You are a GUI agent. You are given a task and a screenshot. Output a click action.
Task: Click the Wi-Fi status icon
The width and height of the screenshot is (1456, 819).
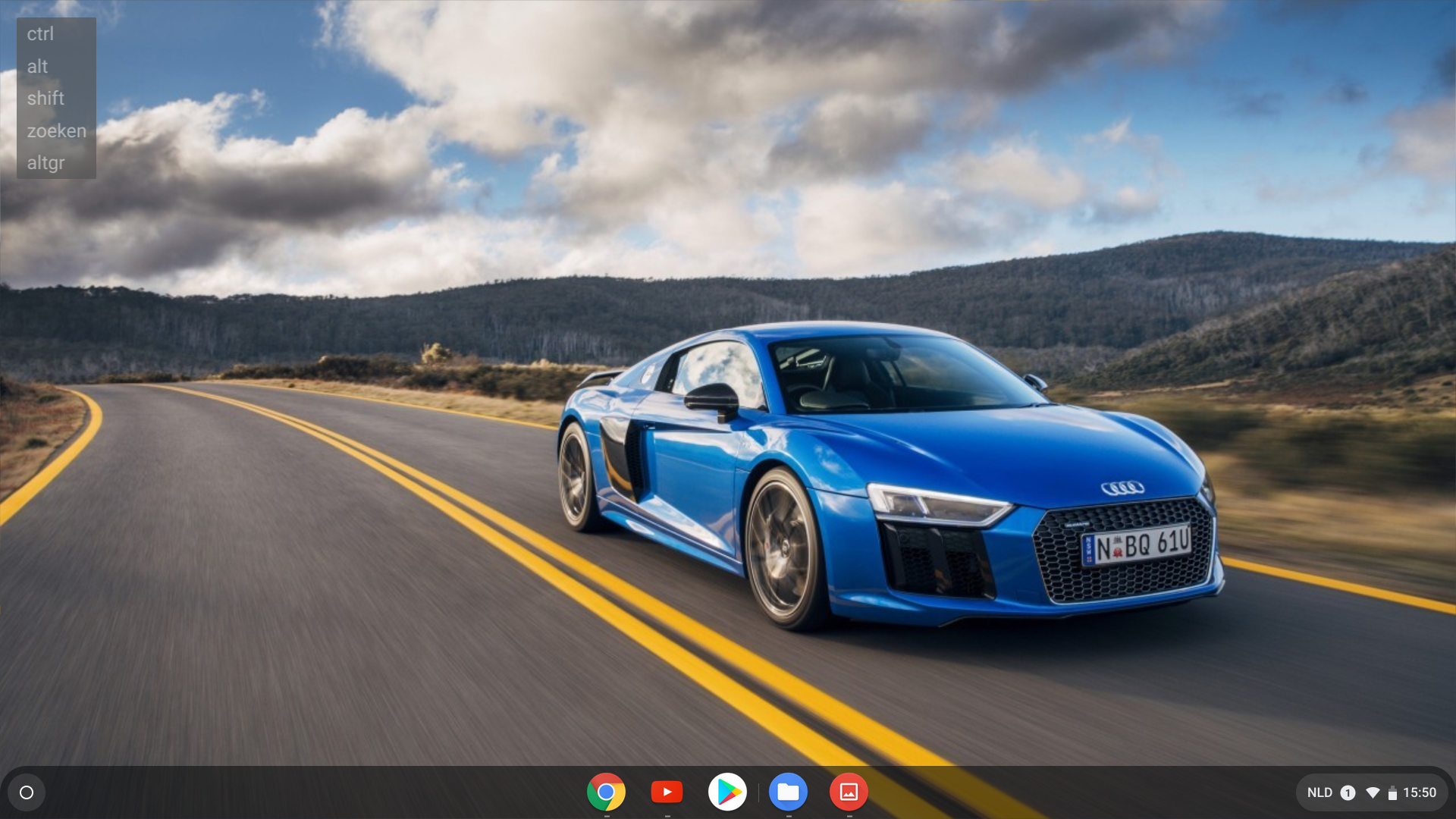[x=1372, y=792]
